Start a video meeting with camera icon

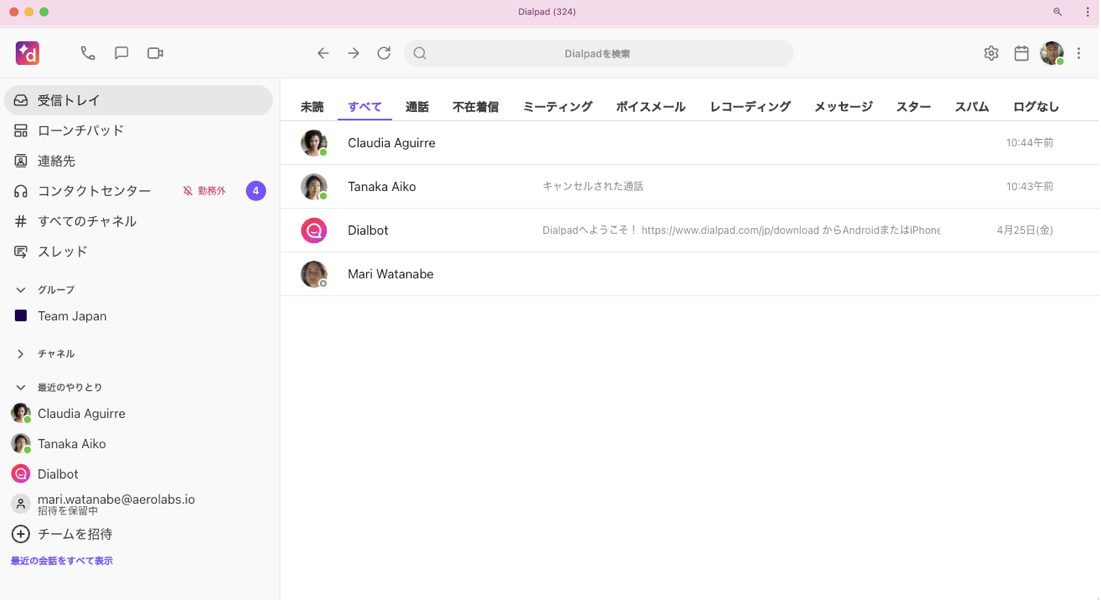pyautogui.click(x=155, y=53)
